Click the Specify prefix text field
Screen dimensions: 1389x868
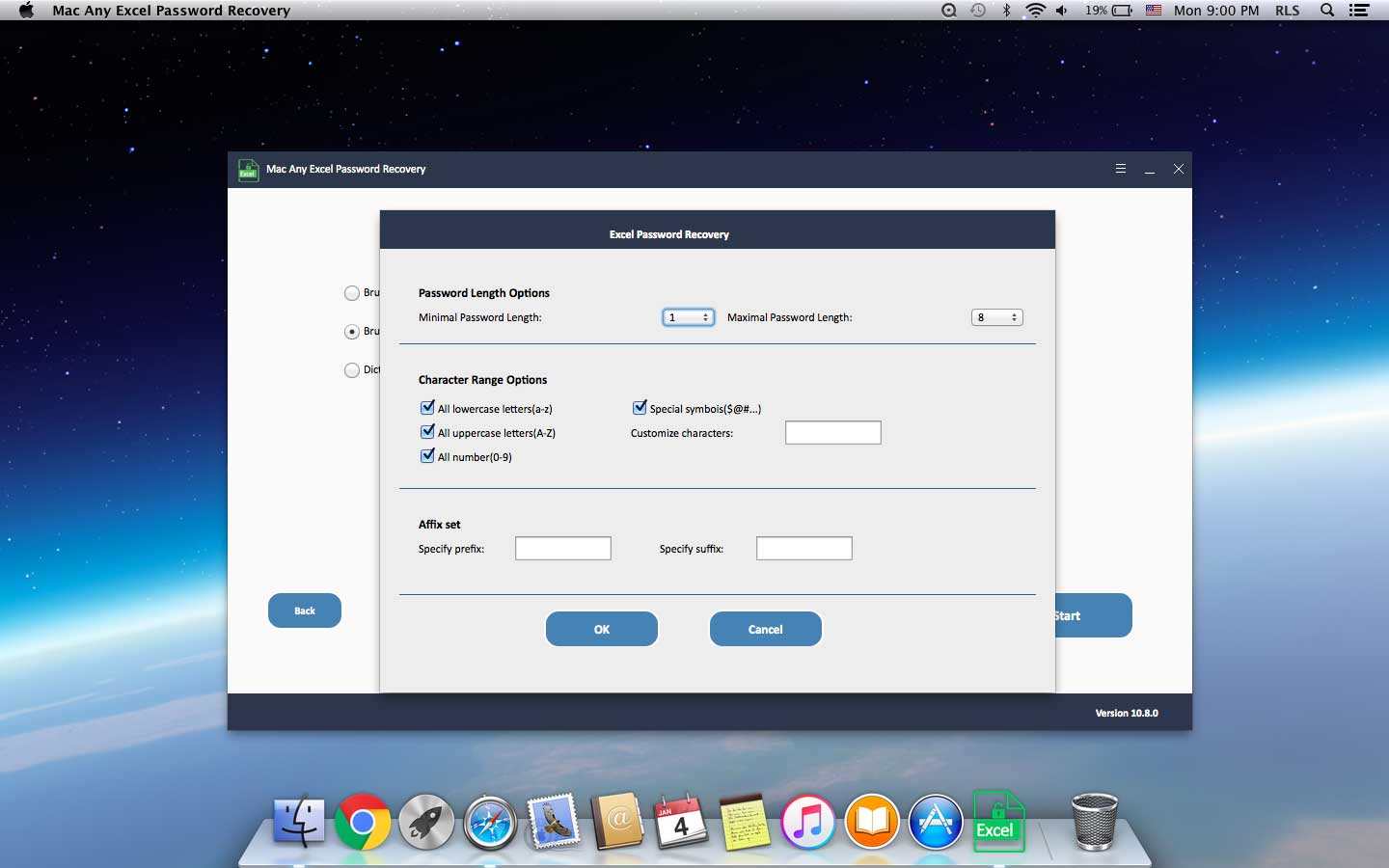[562, 549]
